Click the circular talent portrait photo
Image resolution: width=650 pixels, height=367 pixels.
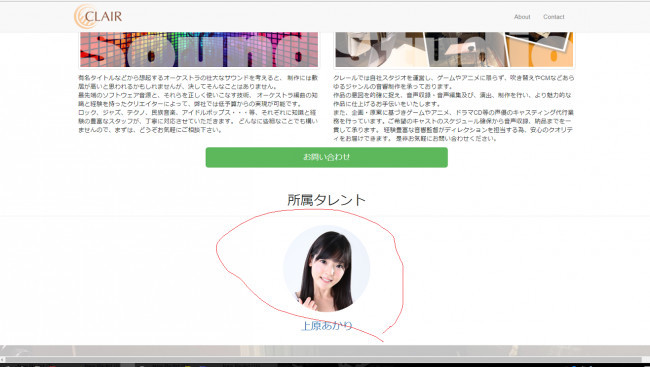click(x=327, y=269)
